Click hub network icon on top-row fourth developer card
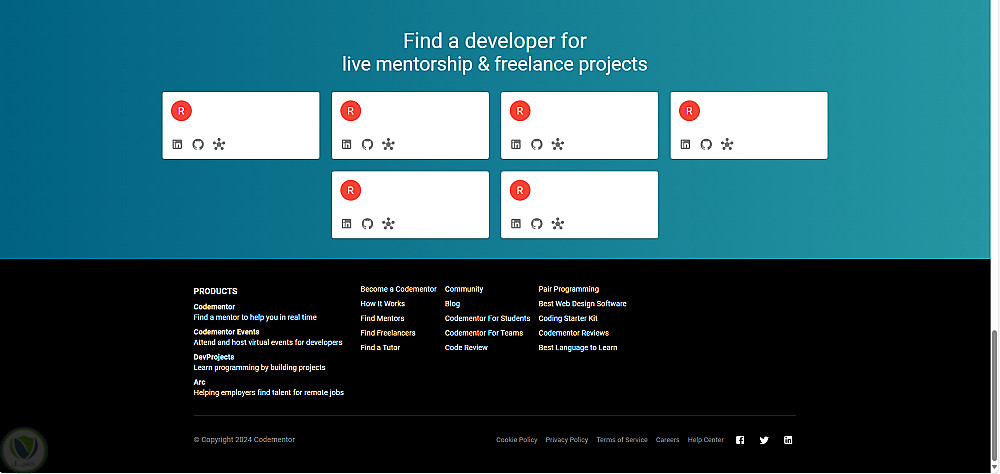This screenshot has height=474, width=1000. pyautogui.click(x=727, y=144)
